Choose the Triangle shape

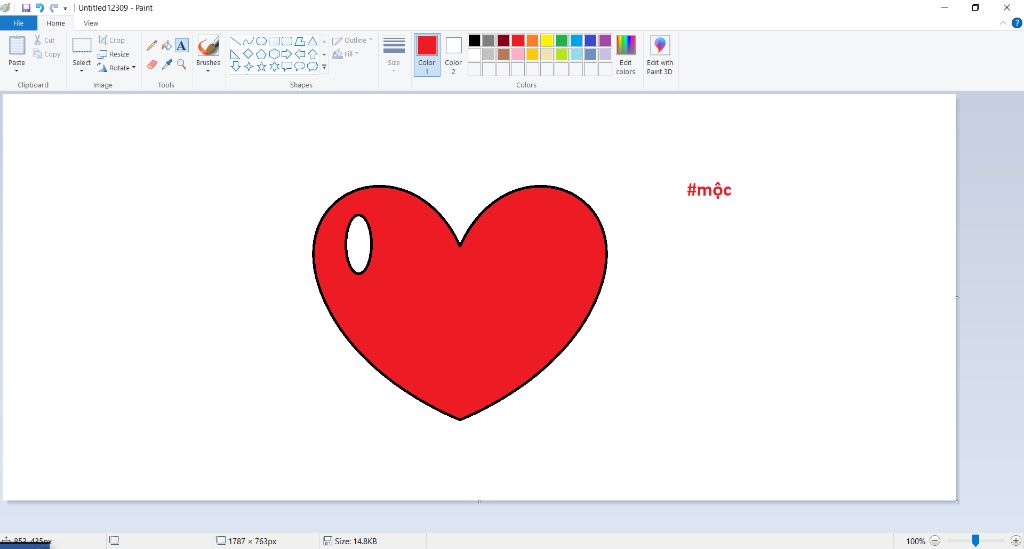coord(313,41)
